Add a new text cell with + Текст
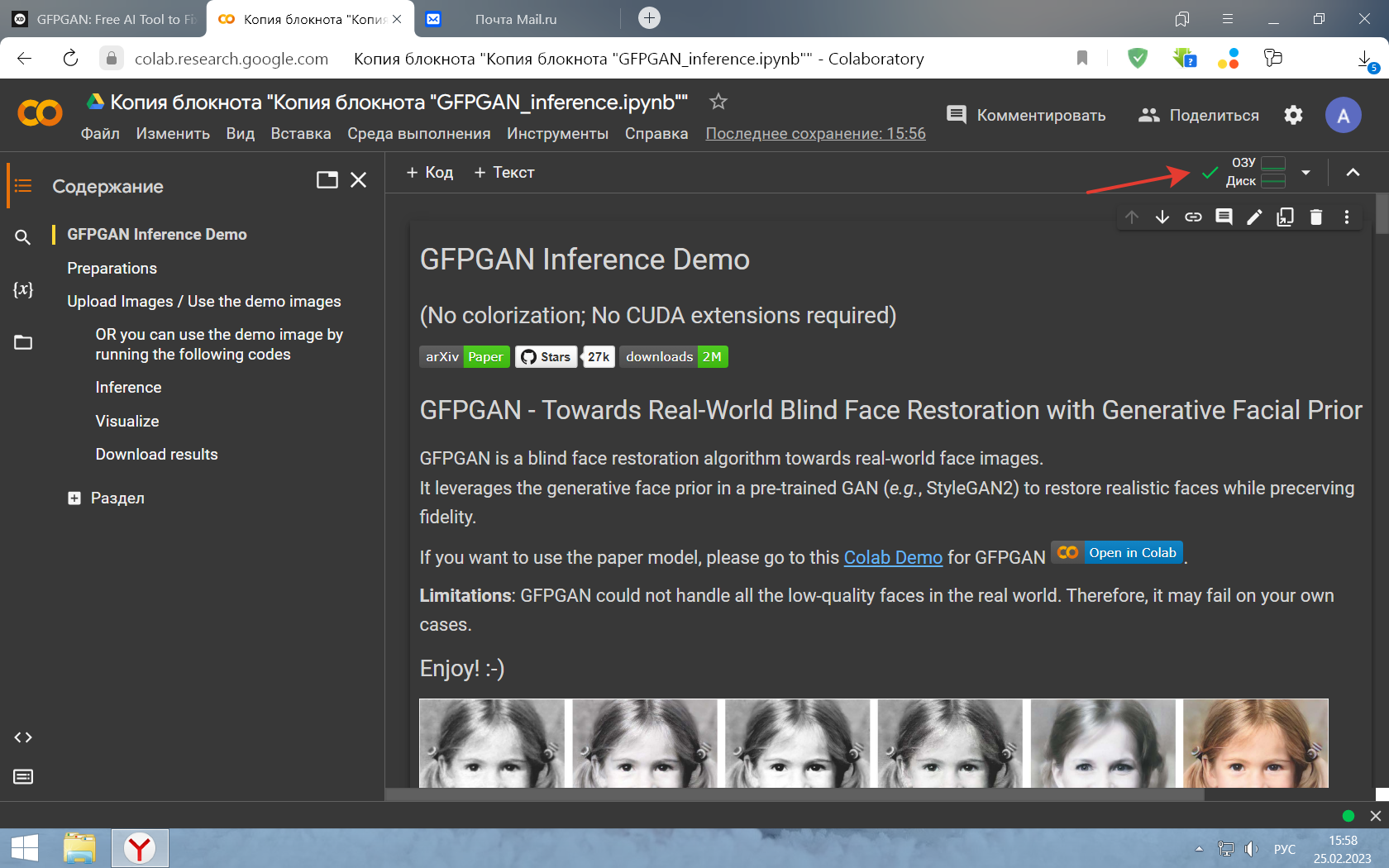 [x=504, y=172]
